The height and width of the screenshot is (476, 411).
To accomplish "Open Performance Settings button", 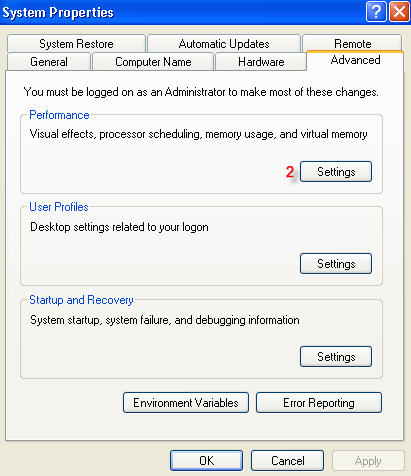I will point(336,172).
